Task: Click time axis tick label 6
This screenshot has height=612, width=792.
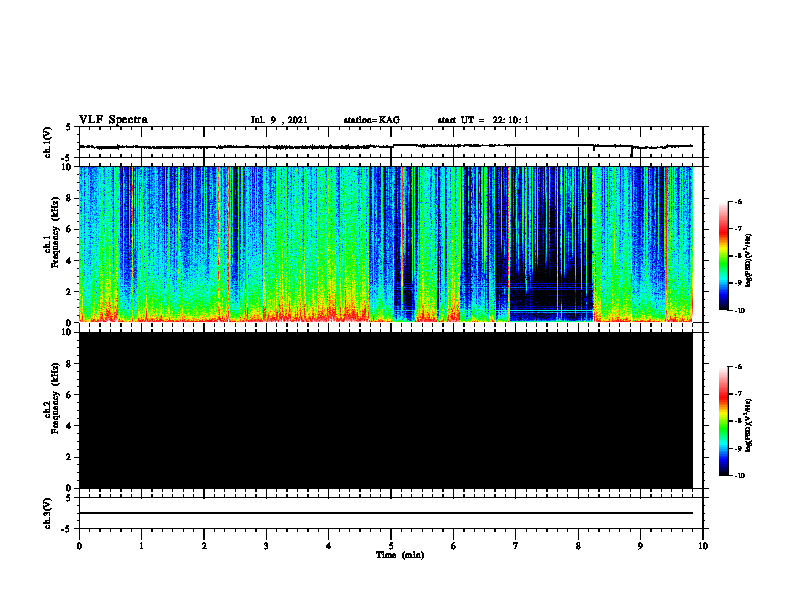Action: pos(453,546)
